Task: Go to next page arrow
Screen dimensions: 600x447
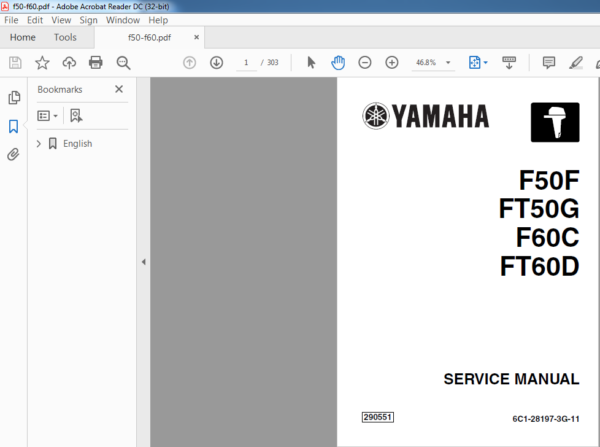Action: click(217, 62)
